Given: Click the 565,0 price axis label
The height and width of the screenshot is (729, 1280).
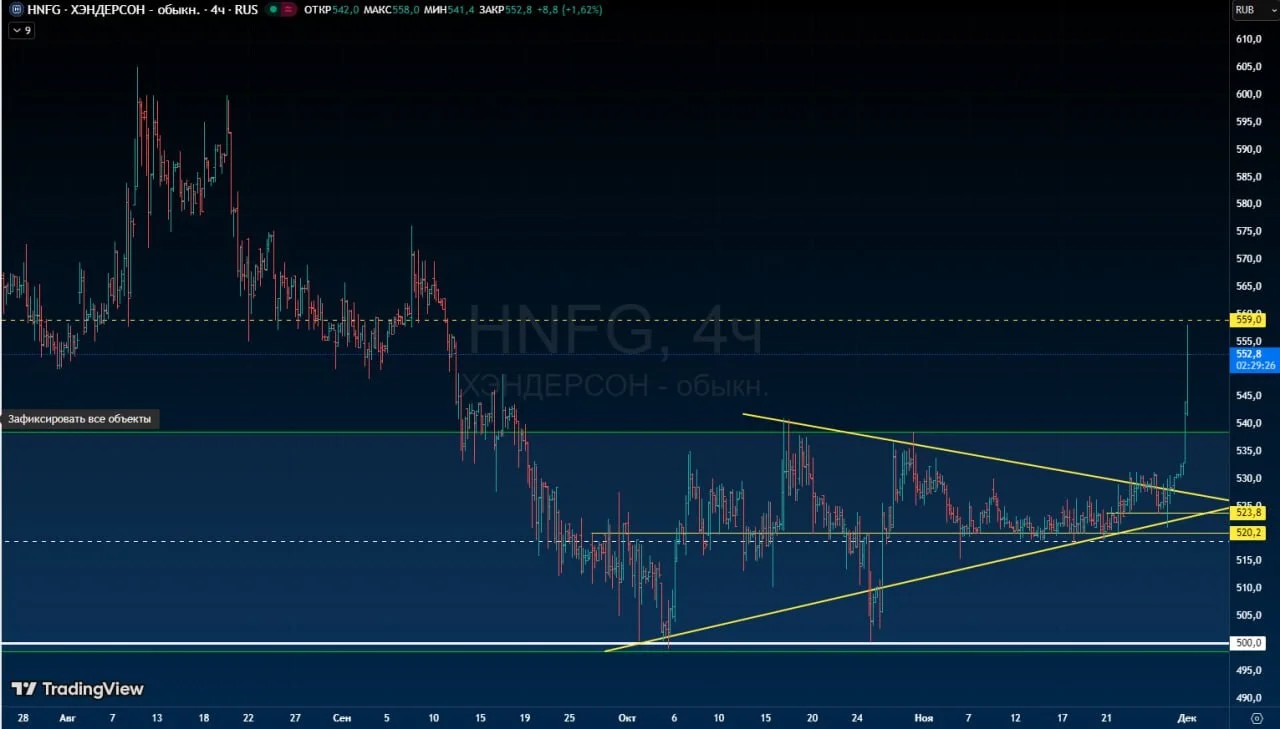Looking at the screenshot, I should pyautogui.click(x=1249, y=286).
